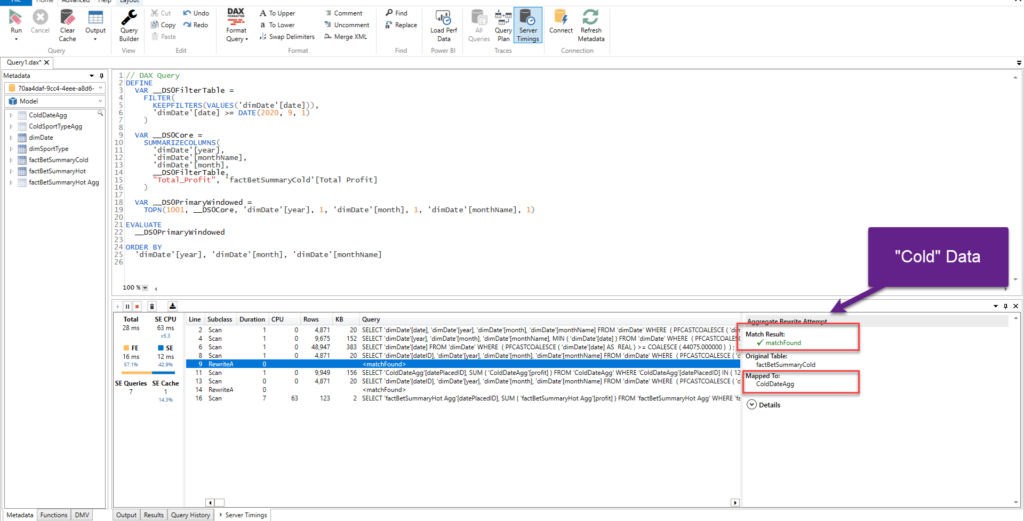Image resolution: width=1024 pixels, height=521 pixels.
Task: Pause the server timings trace
Action: [x=127, y=306]
